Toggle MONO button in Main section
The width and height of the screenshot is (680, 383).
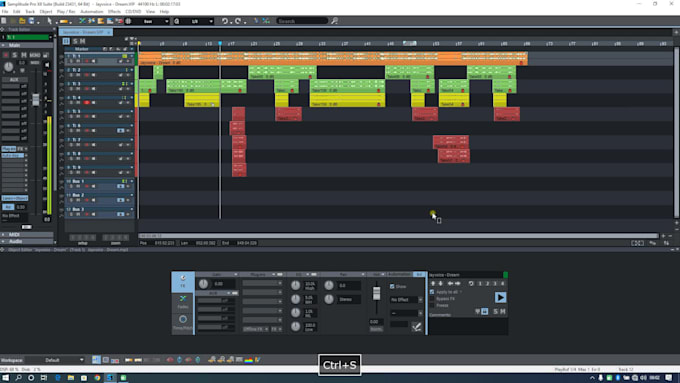[x=35, y=55]
